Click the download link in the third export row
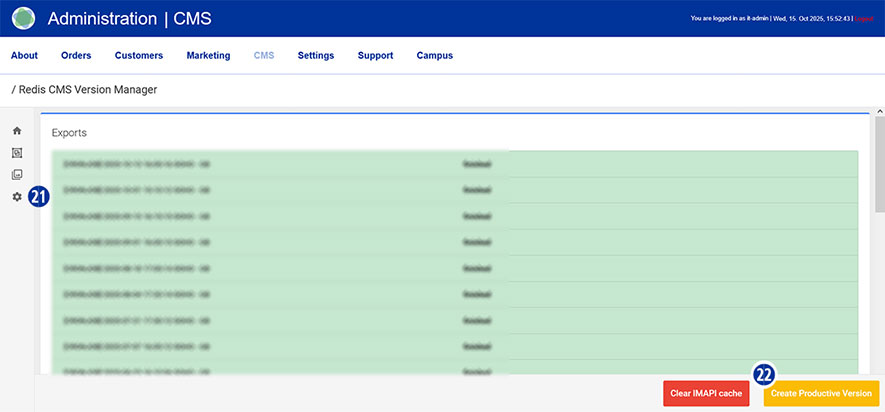This screenshot has width=885, height=412. click(477, 215)
